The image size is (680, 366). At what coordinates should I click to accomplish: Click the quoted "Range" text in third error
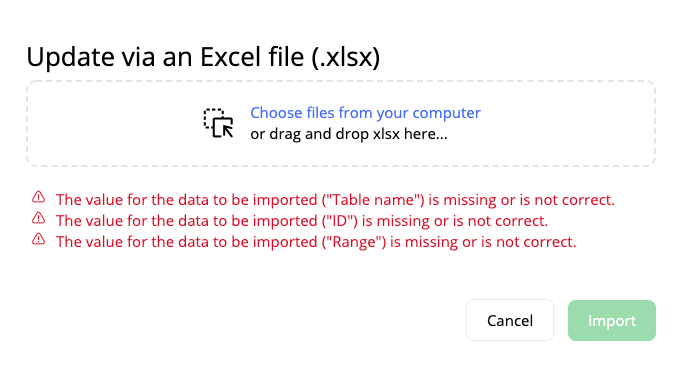pos(354,242)
